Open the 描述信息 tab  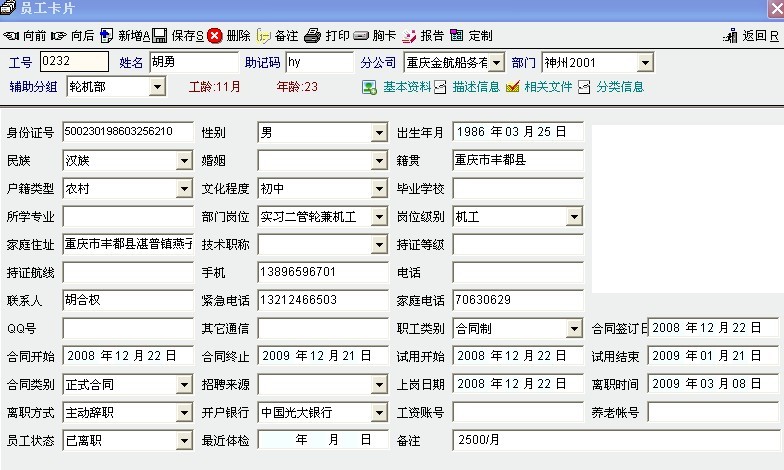click(441, 87)
